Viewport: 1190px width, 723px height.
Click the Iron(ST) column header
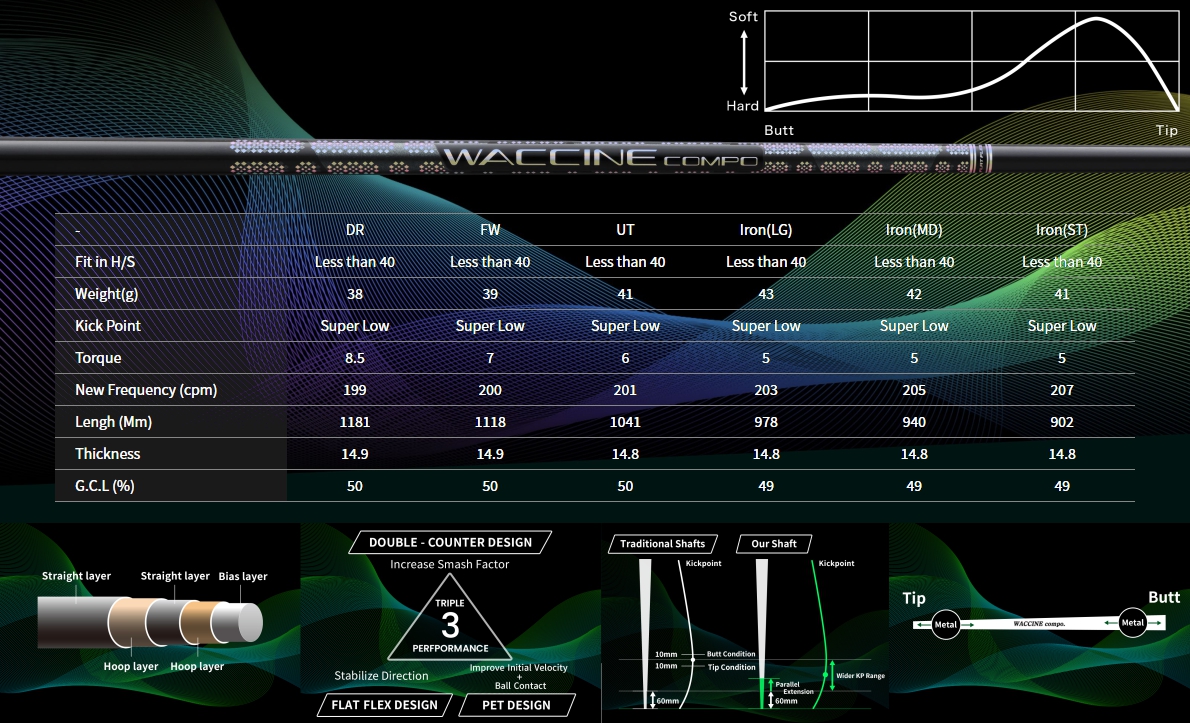click(1062, 230)
